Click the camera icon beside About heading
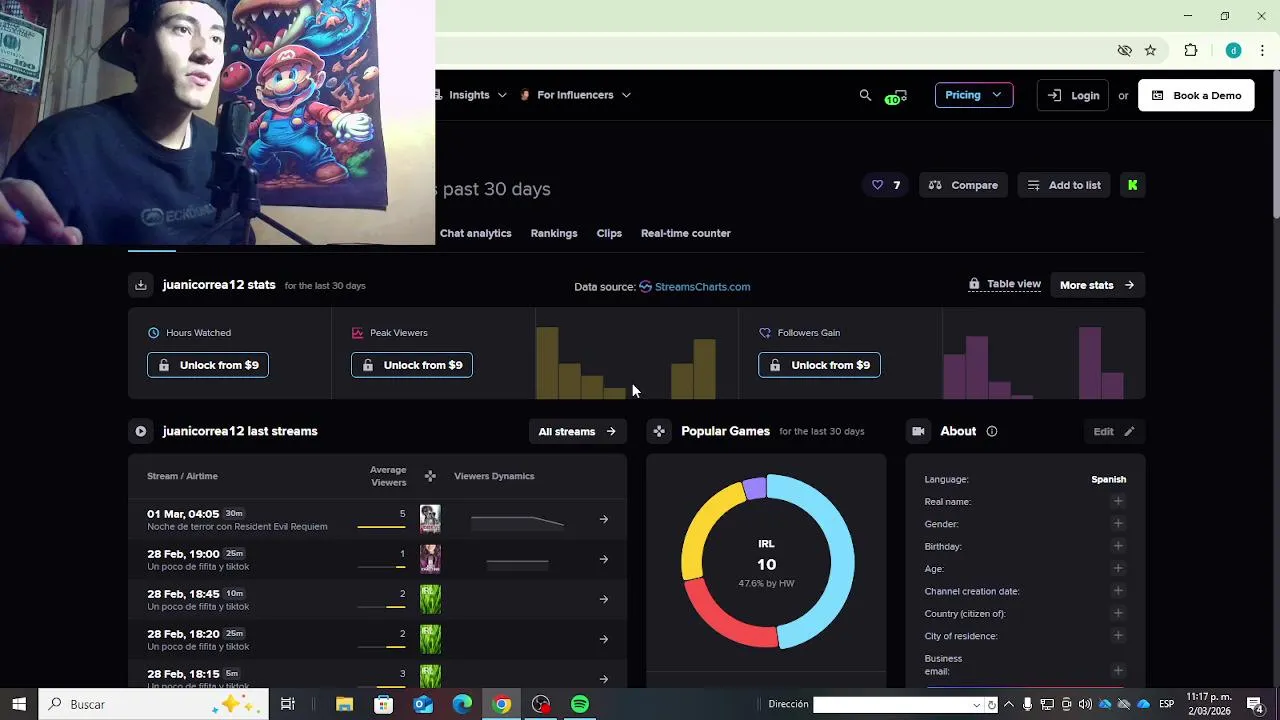The image size is (1280, 720). tap(918, 431)
